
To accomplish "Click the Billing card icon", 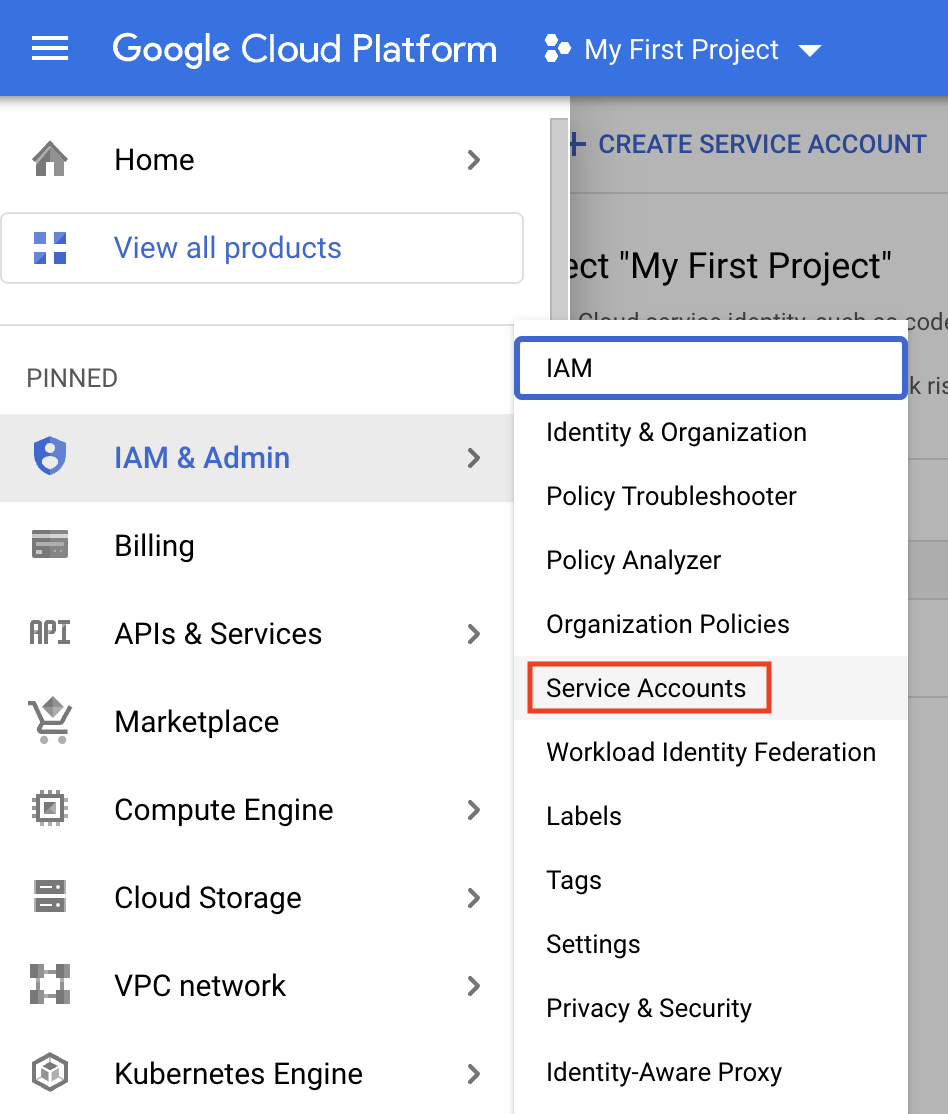I will [x=50, y=544].
